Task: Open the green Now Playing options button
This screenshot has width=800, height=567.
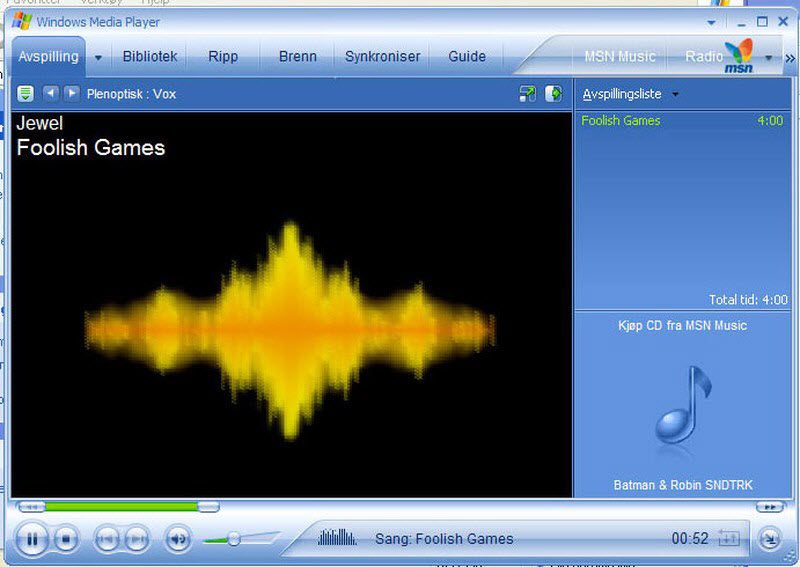Action: tap(25, 93)
